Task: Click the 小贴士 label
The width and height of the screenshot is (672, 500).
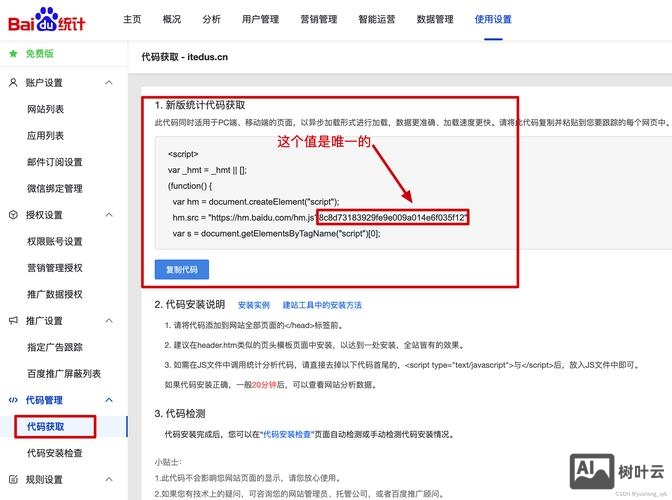Action: [x=168, y=462]
